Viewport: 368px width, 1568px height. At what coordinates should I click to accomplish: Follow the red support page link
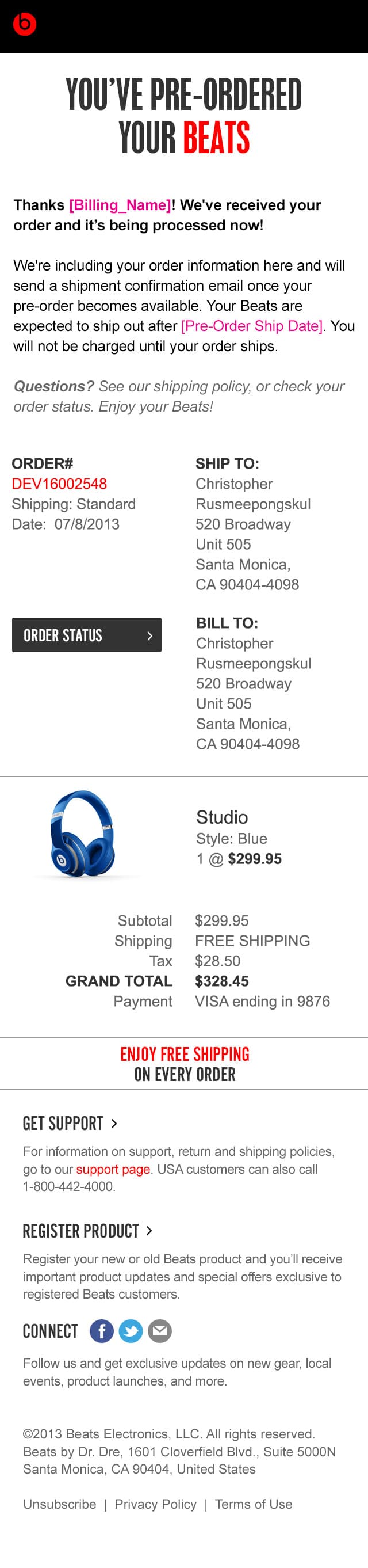click(x=113, y=1169)
